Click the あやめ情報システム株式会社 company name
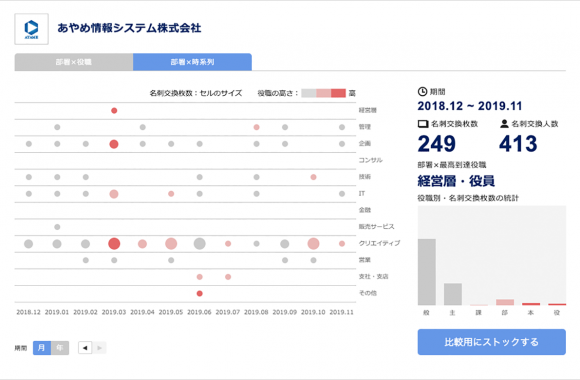The width and height of the screenshot is (580, 380). pyautogui.click(x=129, y=28)
